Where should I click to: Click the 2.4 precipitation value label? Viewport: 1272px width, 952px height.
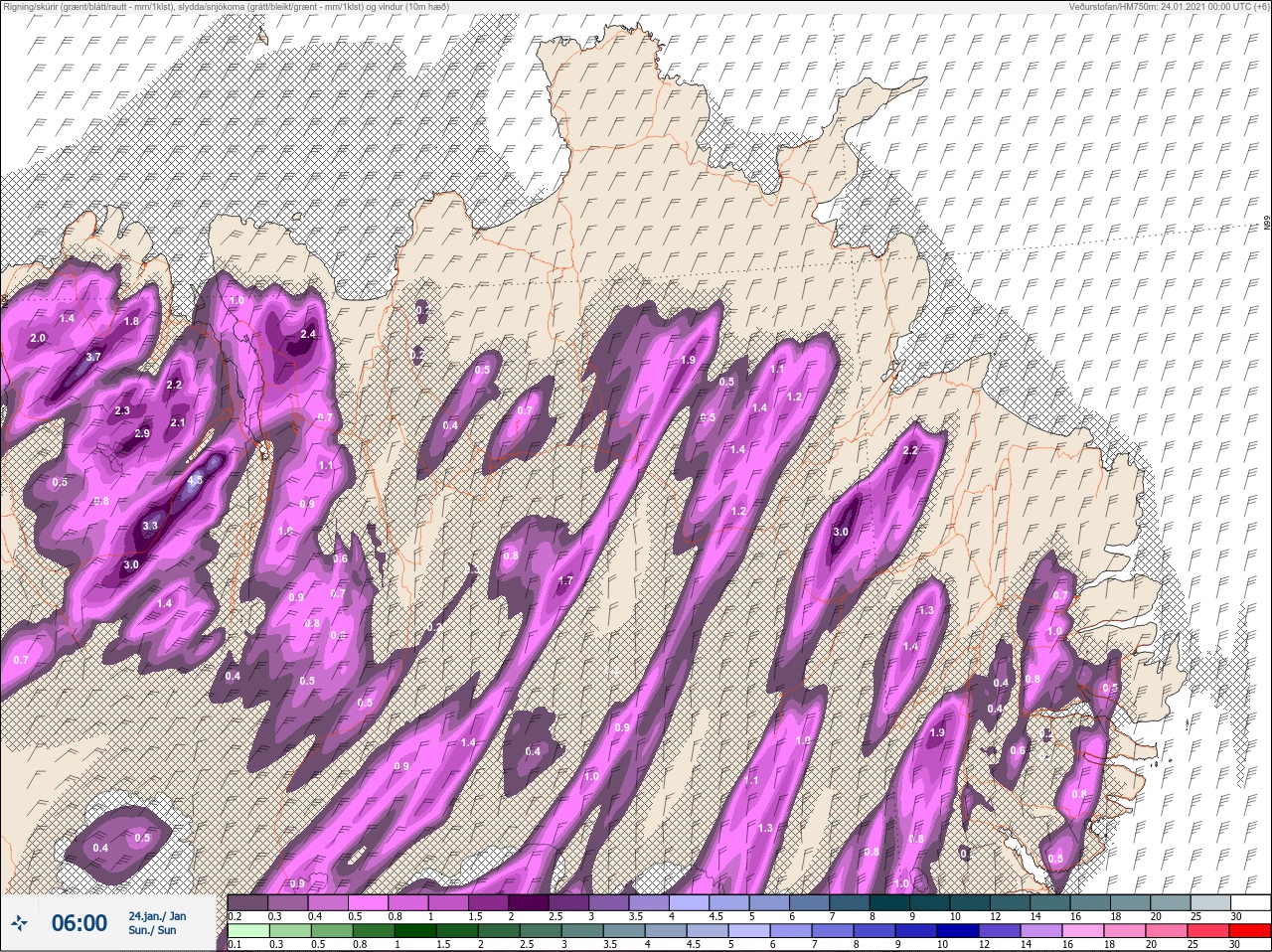[307, 335]
